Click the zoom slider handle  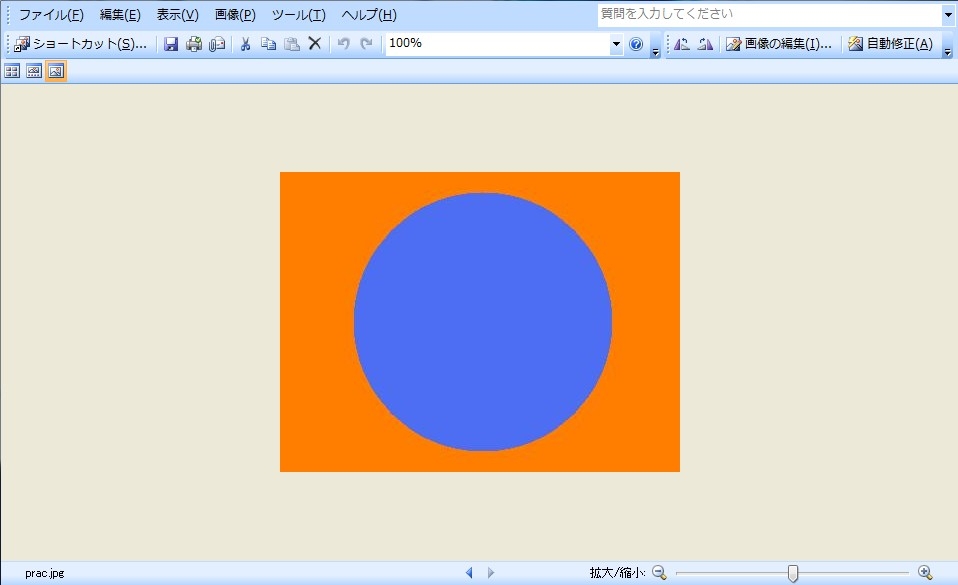click(x=793, y=573)
